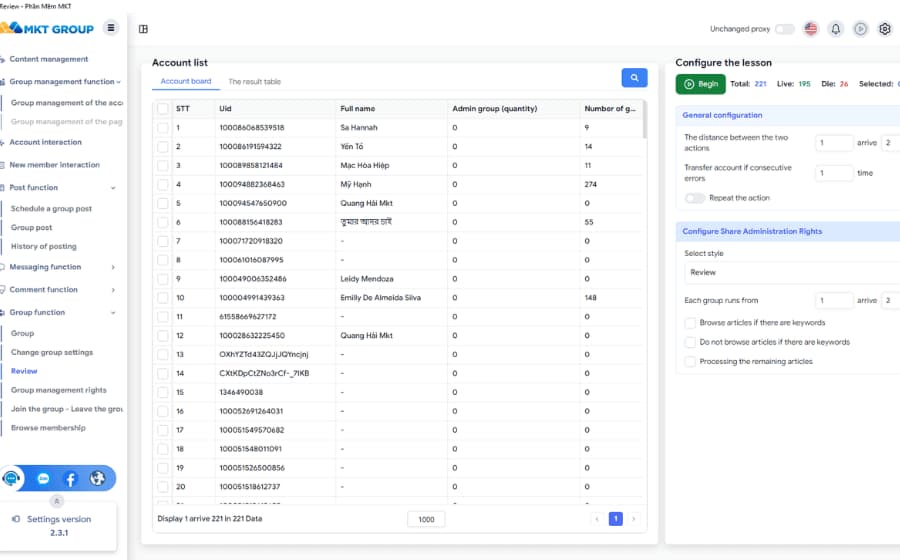Screen dimensions: 900x560
Task: Click the hamburger menu icon beside MKT GROUP
Action: click(x=111, y=28)
